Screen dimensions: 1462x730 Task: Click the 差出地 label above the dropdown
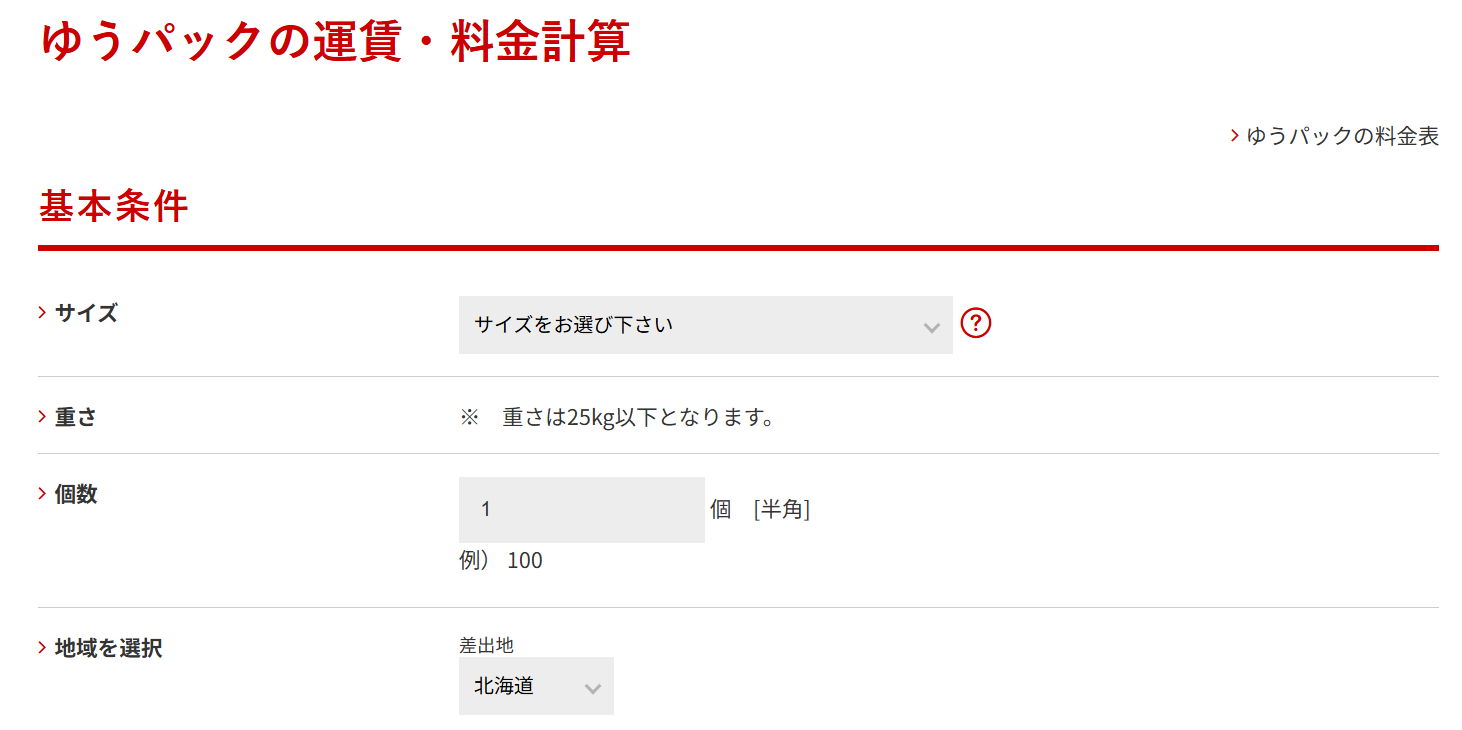pos(486,646)
